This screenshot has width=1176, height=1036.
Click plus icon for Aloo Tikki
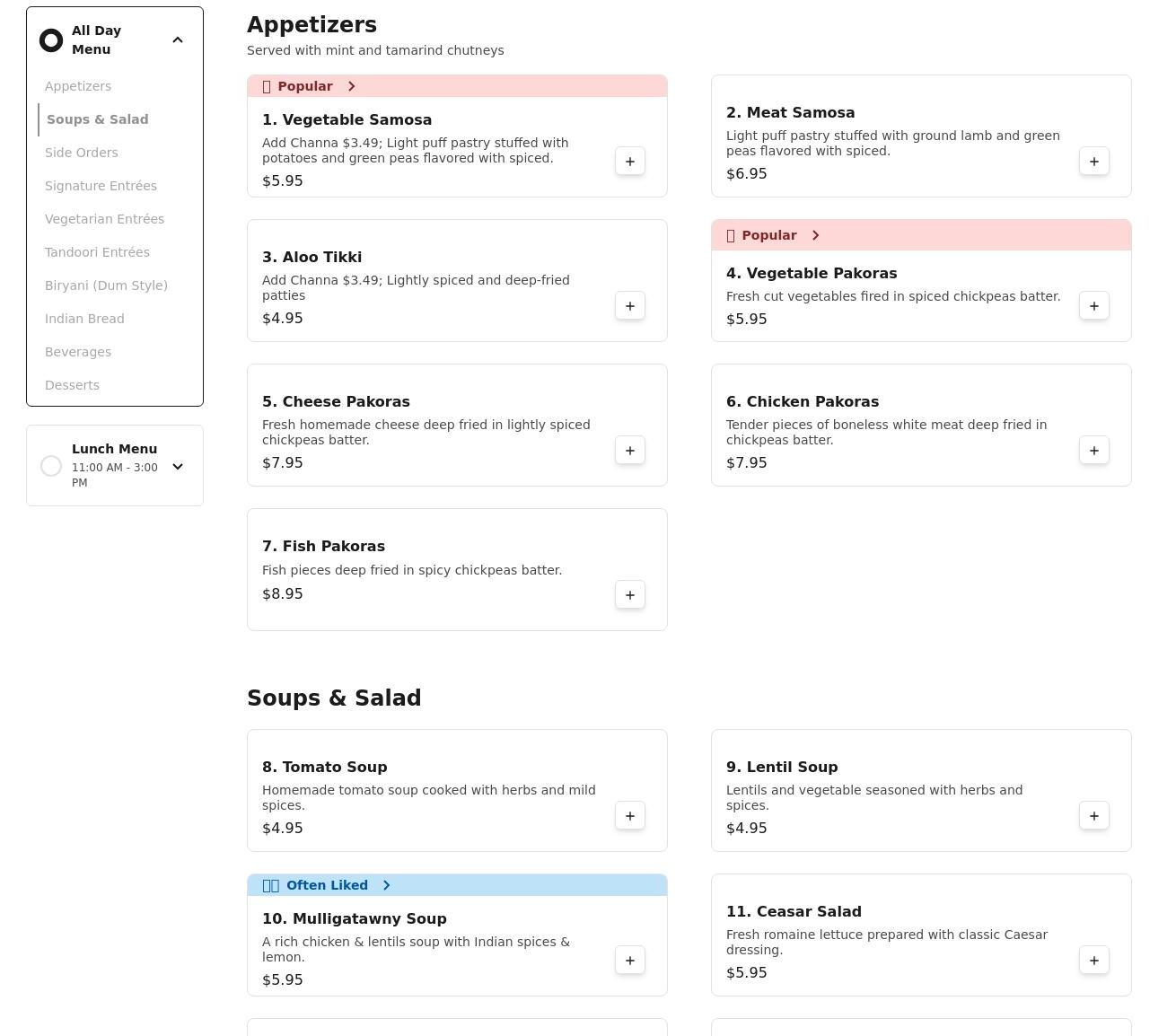[629, 306]
